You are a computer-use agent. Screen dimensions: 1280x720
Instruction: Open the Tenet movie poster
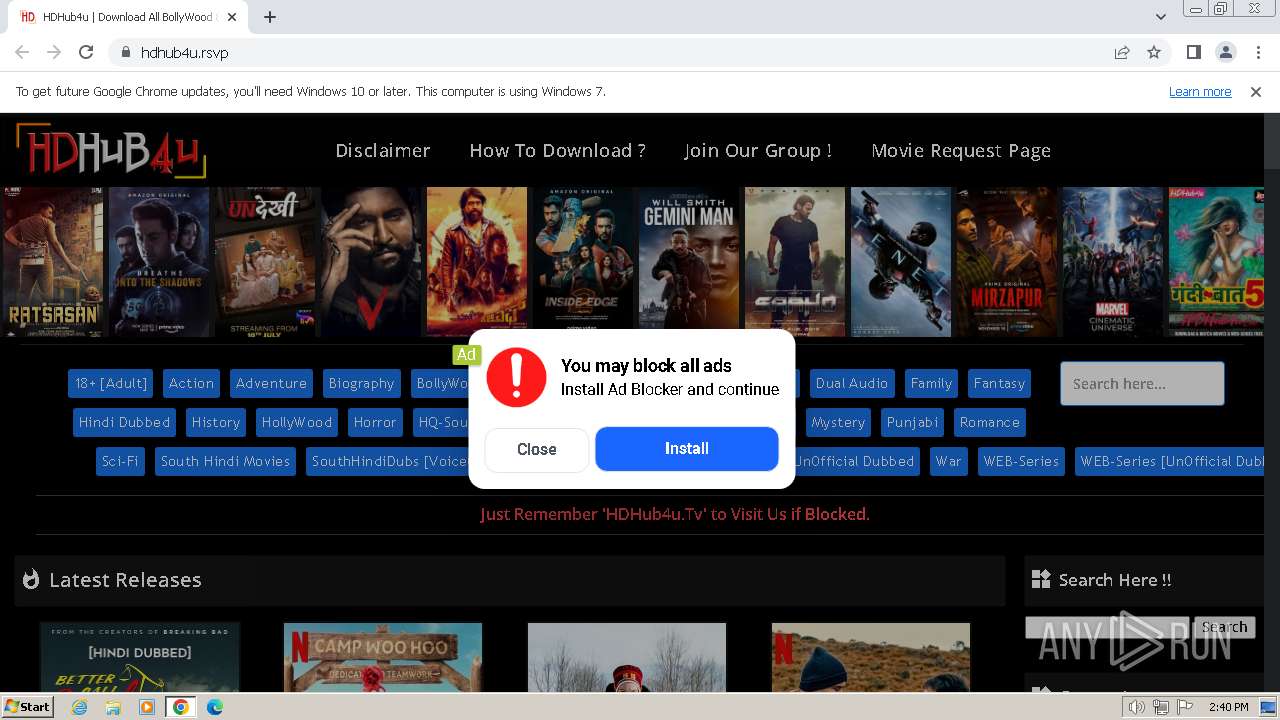click(901, 262)
